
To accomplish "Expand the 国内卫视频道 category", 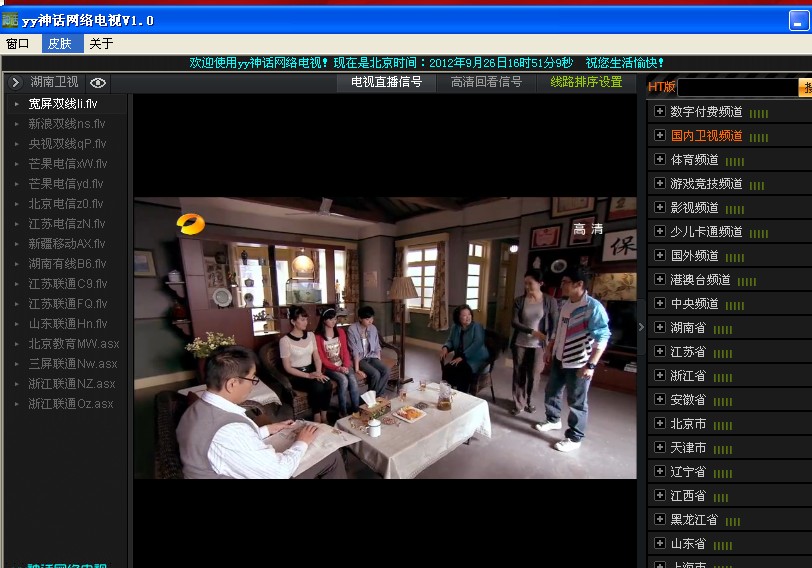I will point(659,135).
